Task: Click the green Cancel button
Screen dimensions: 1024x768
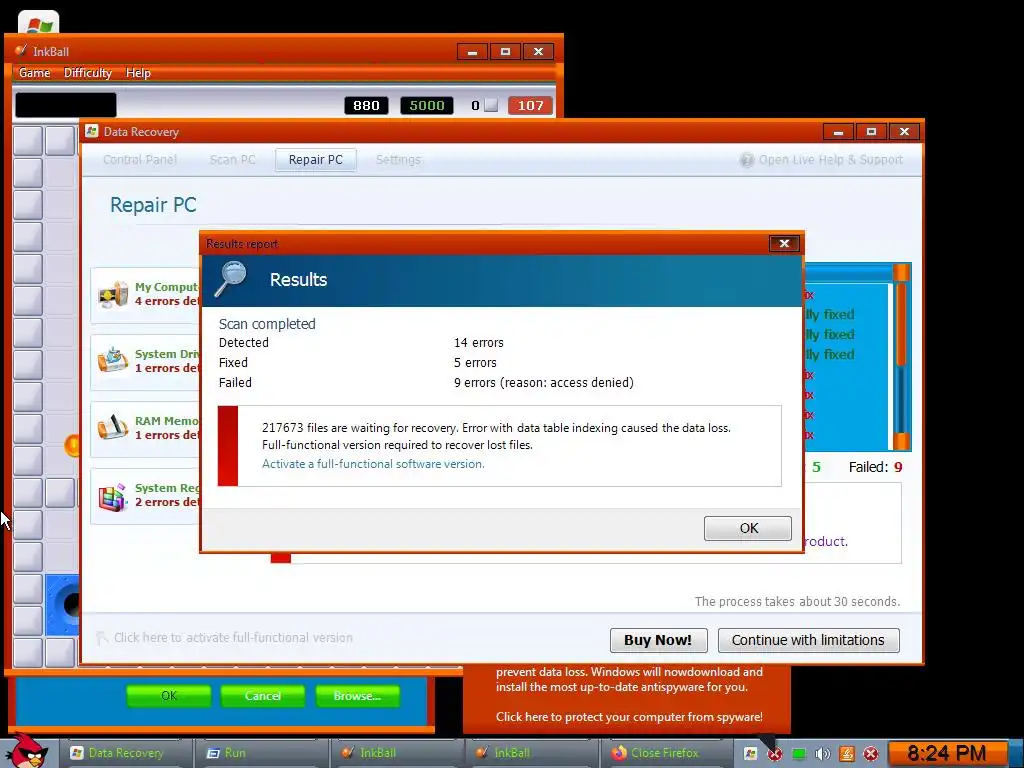Action: point(263,696)
